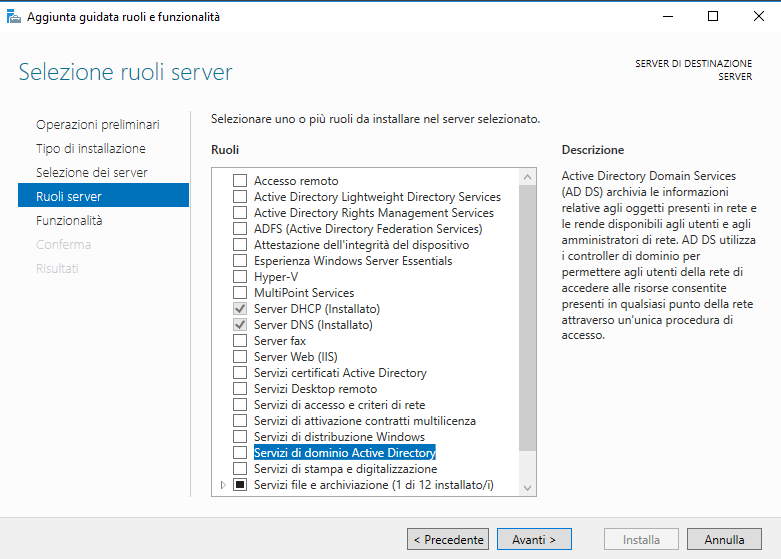Open Selezione dei server step
Image resolution: width=781 pixels, height=559 pixels.
pyautogui.click(x=92, y=172)
